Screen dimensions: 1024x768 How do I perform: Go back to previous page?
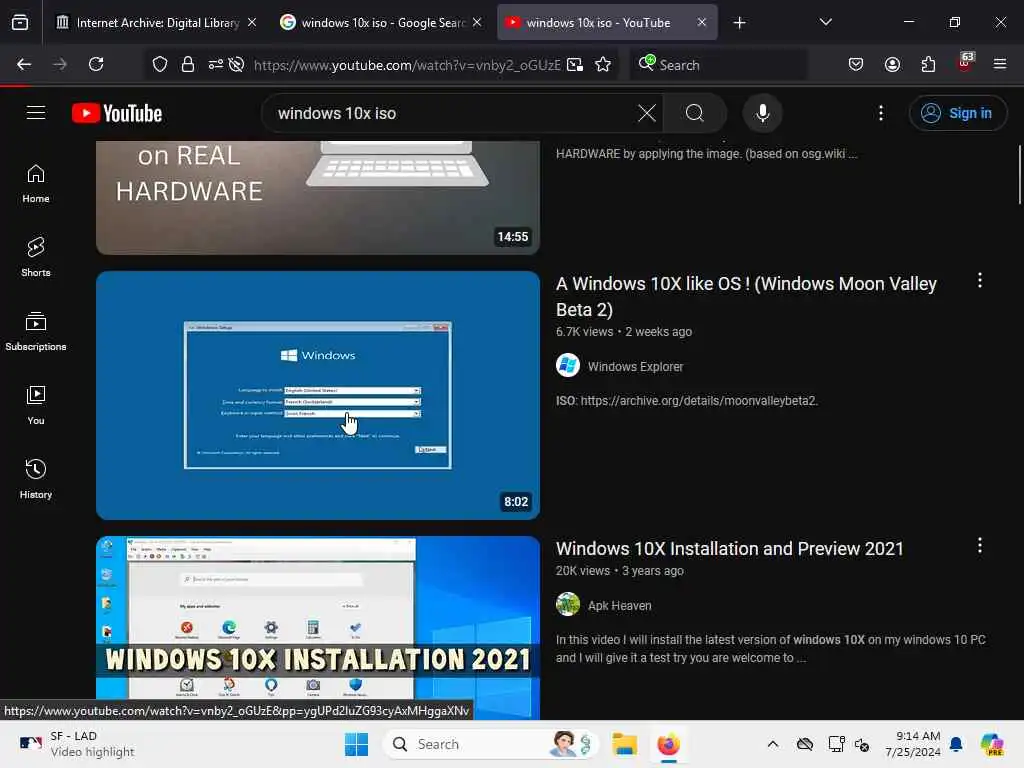(x=24, y=64)
